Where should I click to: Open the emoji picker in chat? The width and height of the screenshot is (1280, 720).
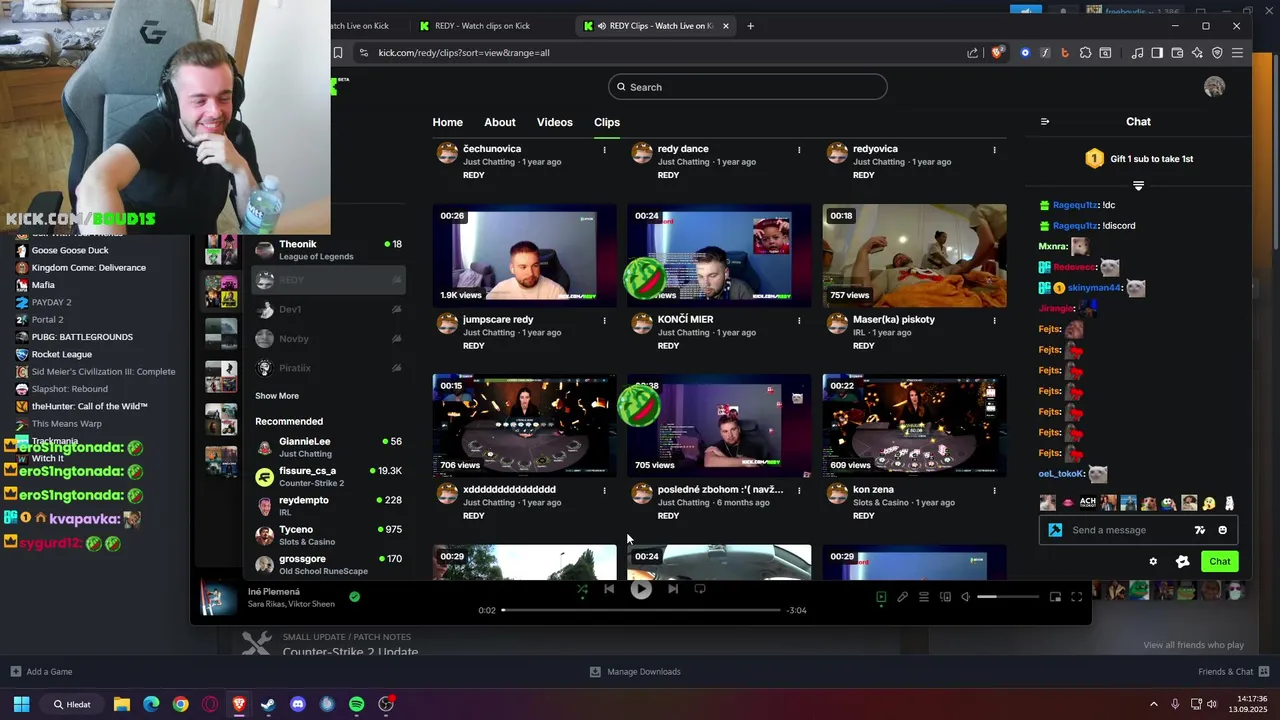[x=1222, y=530]
